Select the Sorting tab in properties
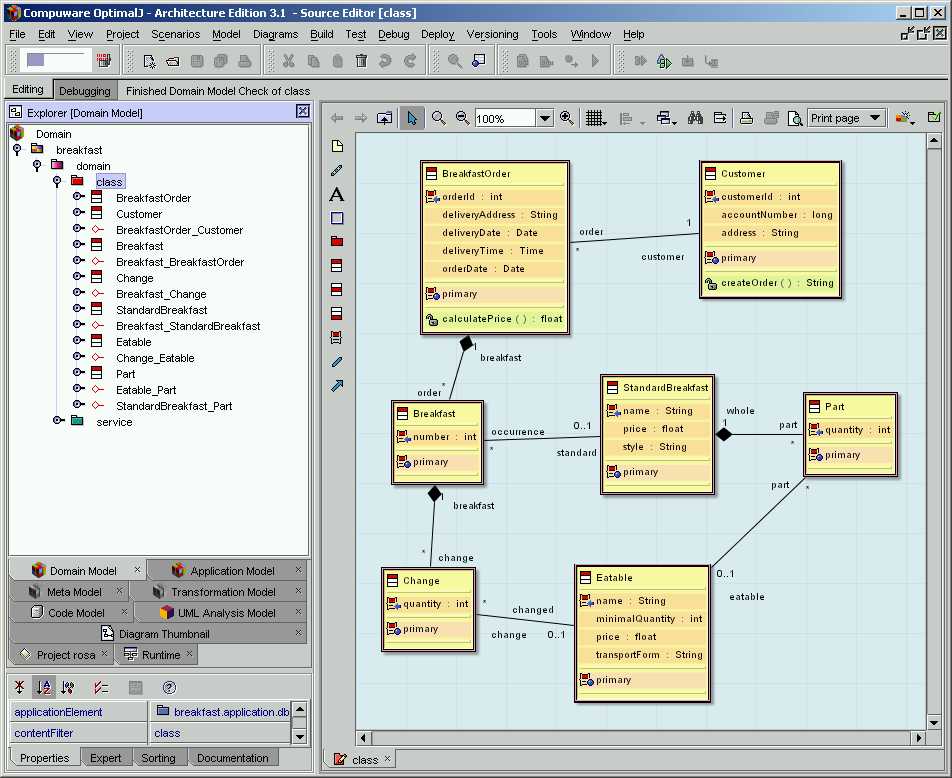This screenshot has height=778, width=952. tap(158, 758)
